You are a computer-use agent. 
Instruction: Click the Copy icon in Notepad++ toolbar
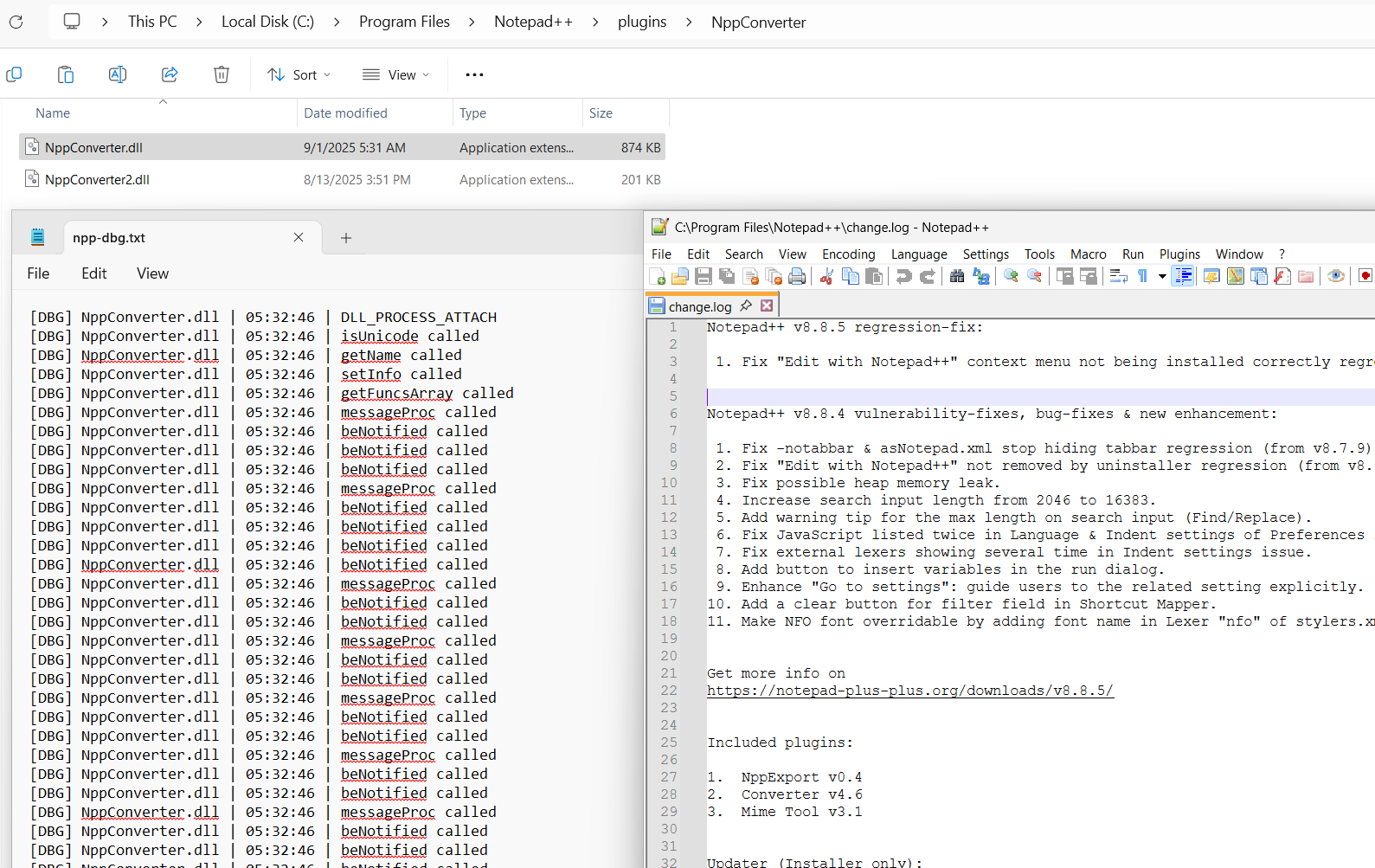tap(851, 276)
